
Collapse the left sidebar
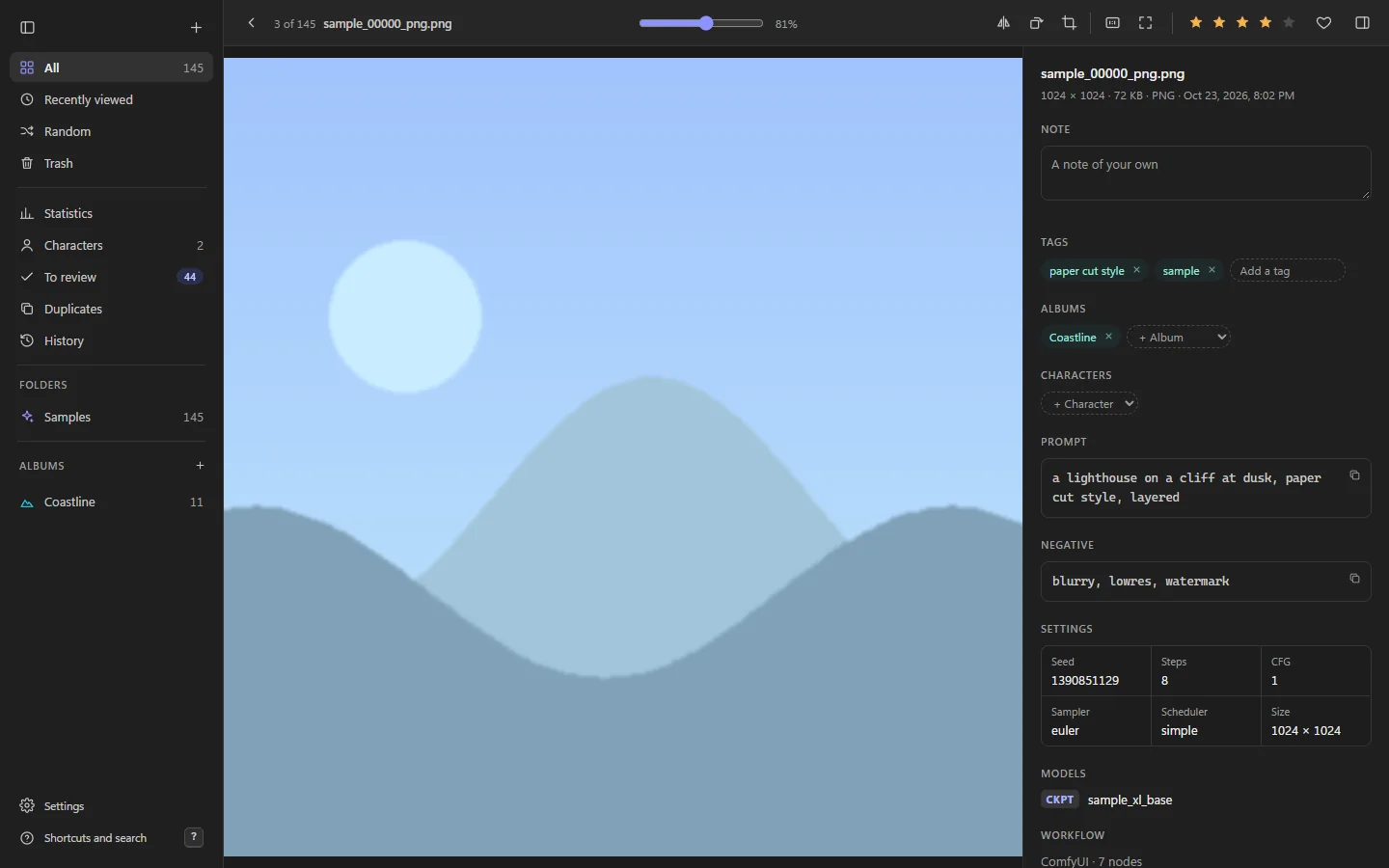pyautogui.click(x=28, y=28)
